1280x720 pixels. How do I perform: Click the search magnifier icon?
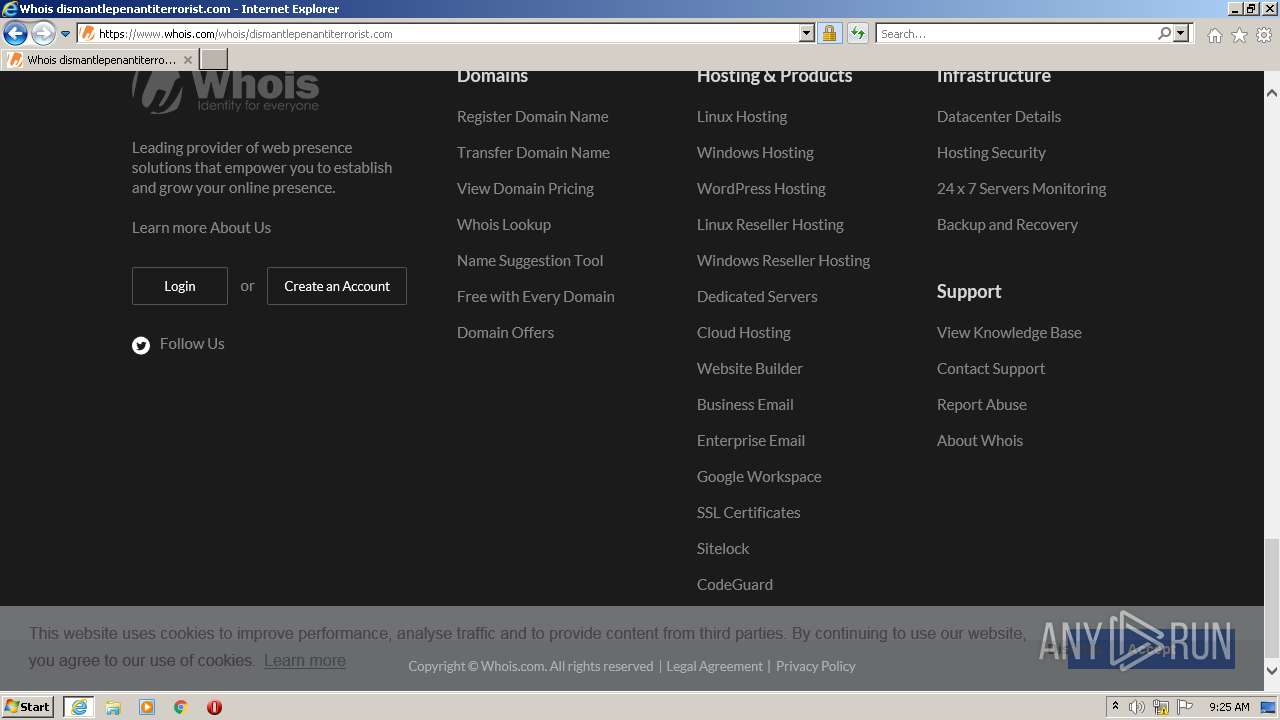click(1164, 34)
